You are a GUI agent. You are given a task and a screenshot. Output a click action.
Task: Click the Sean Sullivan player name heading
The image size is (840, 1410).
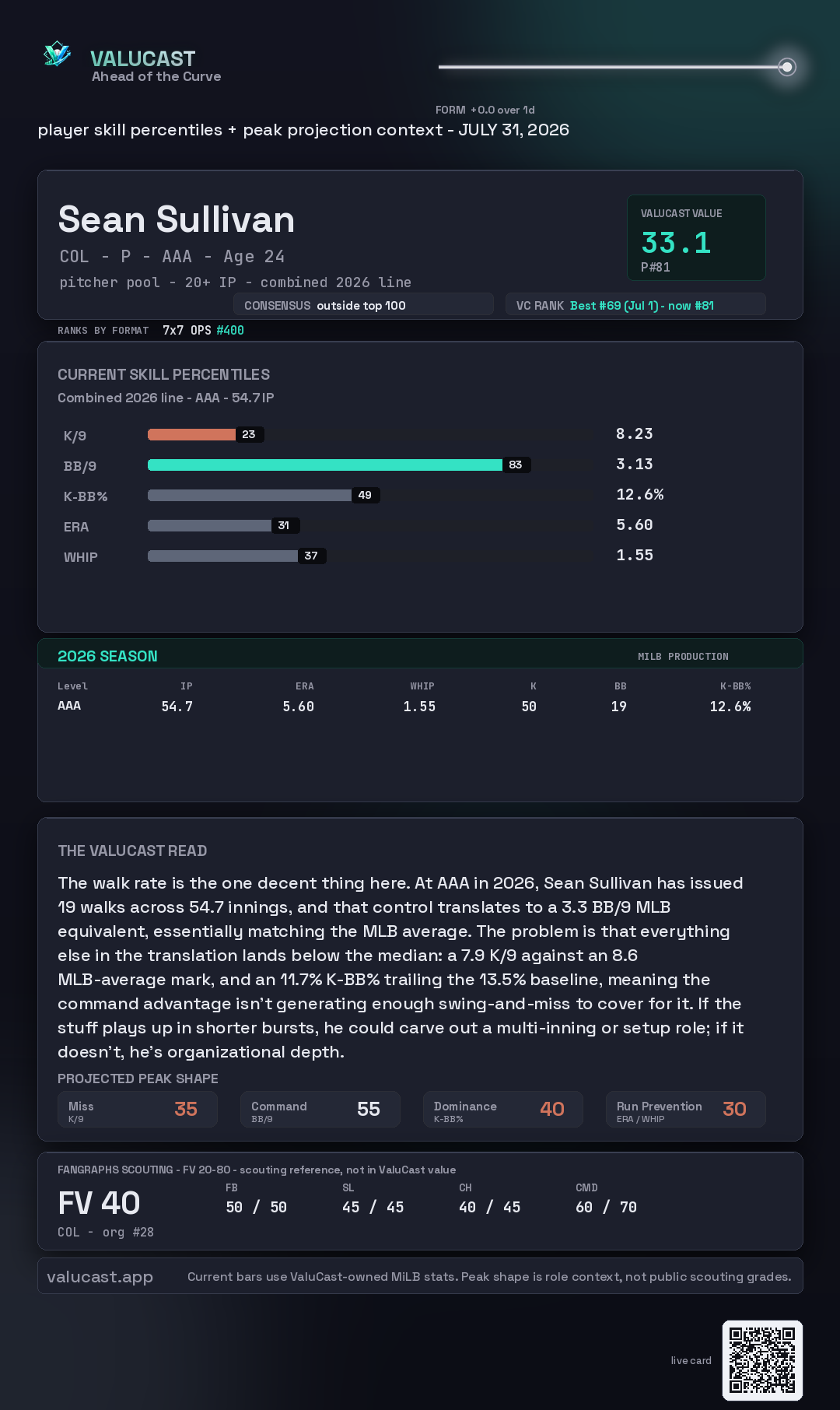[177, 219]
